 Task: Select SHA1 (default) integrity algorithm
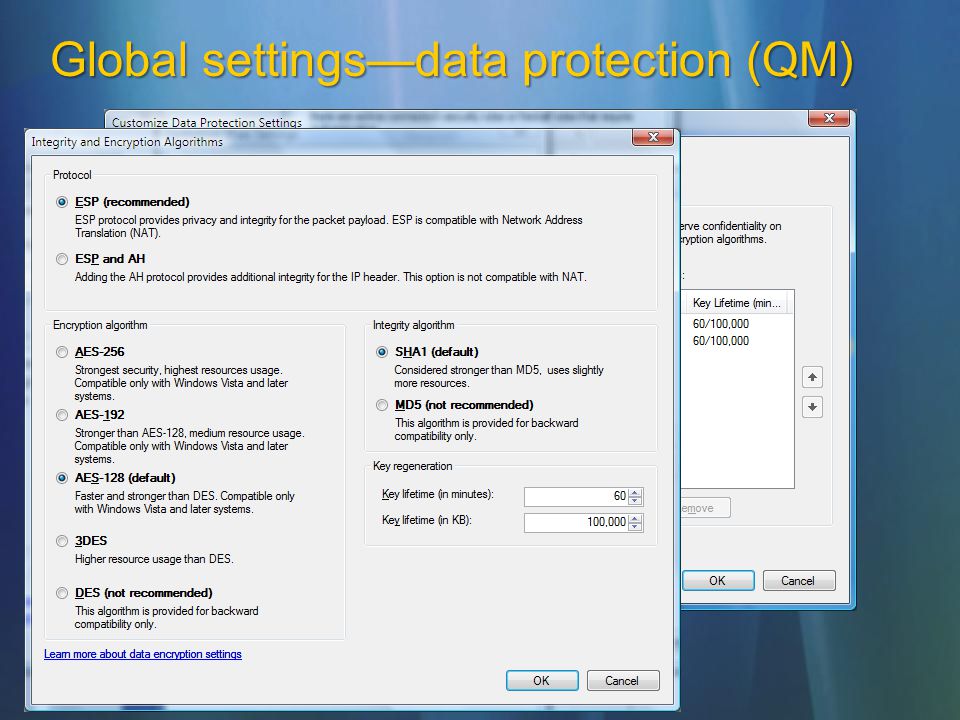pyautogui.click(x=382, y=352)
